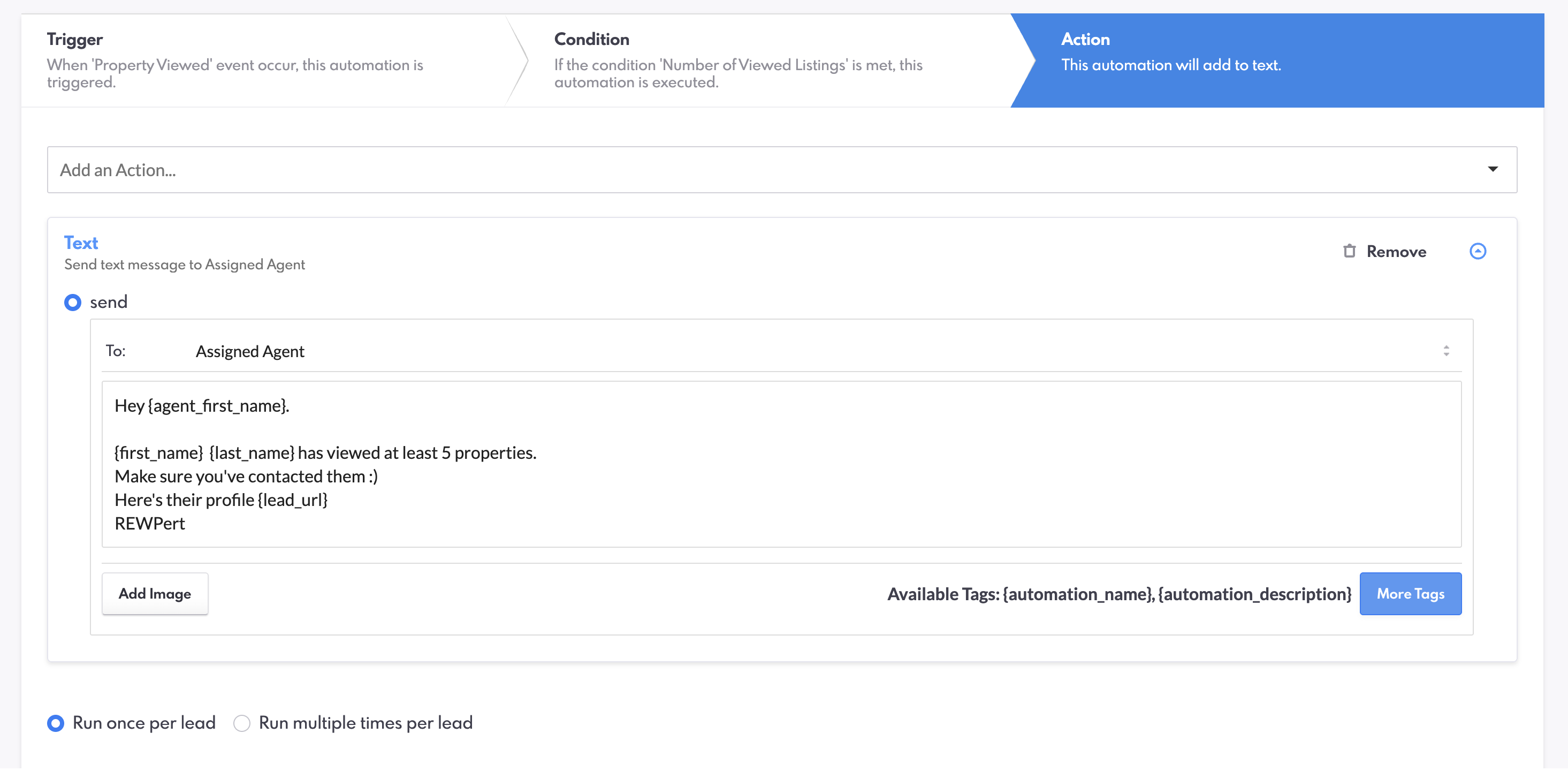Click the Remove label text
Viewport: 1568px width, 771px height.
tap(1396, 252)
